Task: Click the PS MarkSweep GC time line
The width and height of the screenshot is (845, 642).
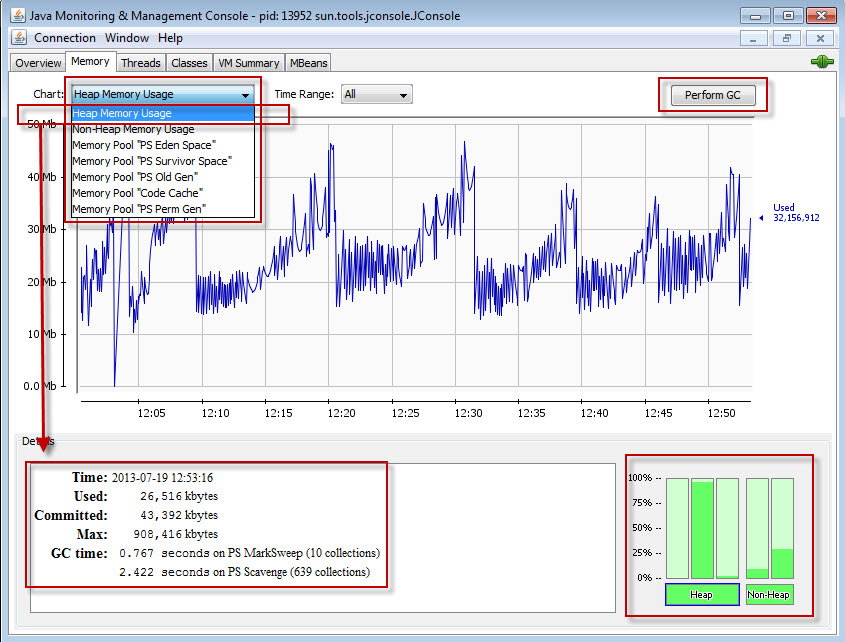Action: click(x=250, y=553)
